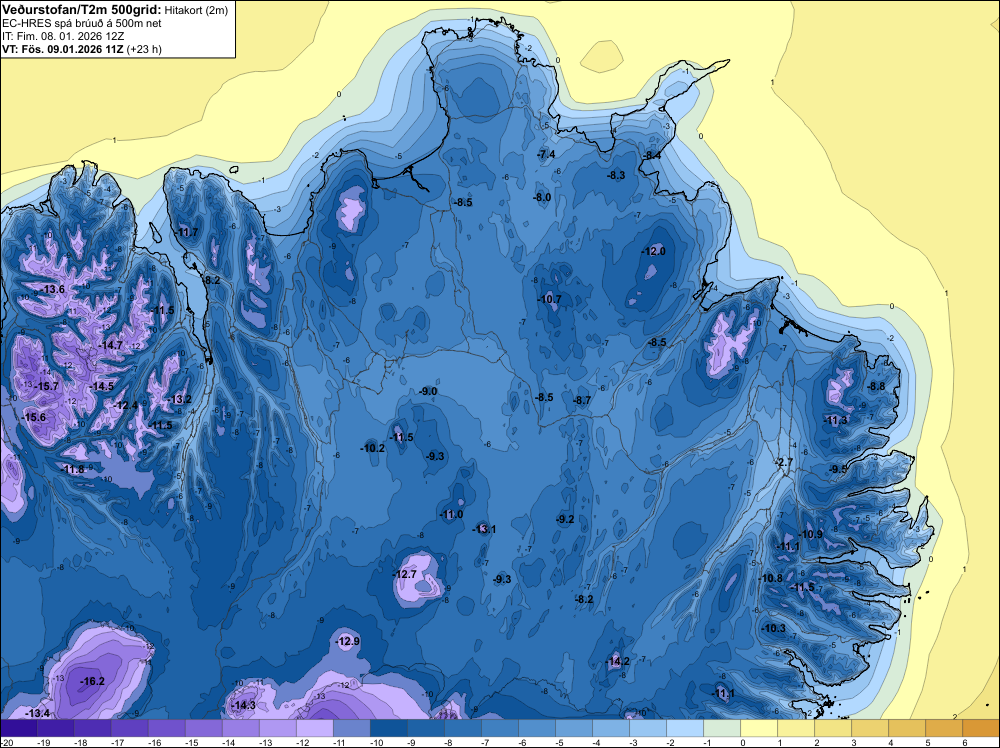1000x748 pixels.
Task: Click the -10.3 temperature value
Action: coord(774,629)
